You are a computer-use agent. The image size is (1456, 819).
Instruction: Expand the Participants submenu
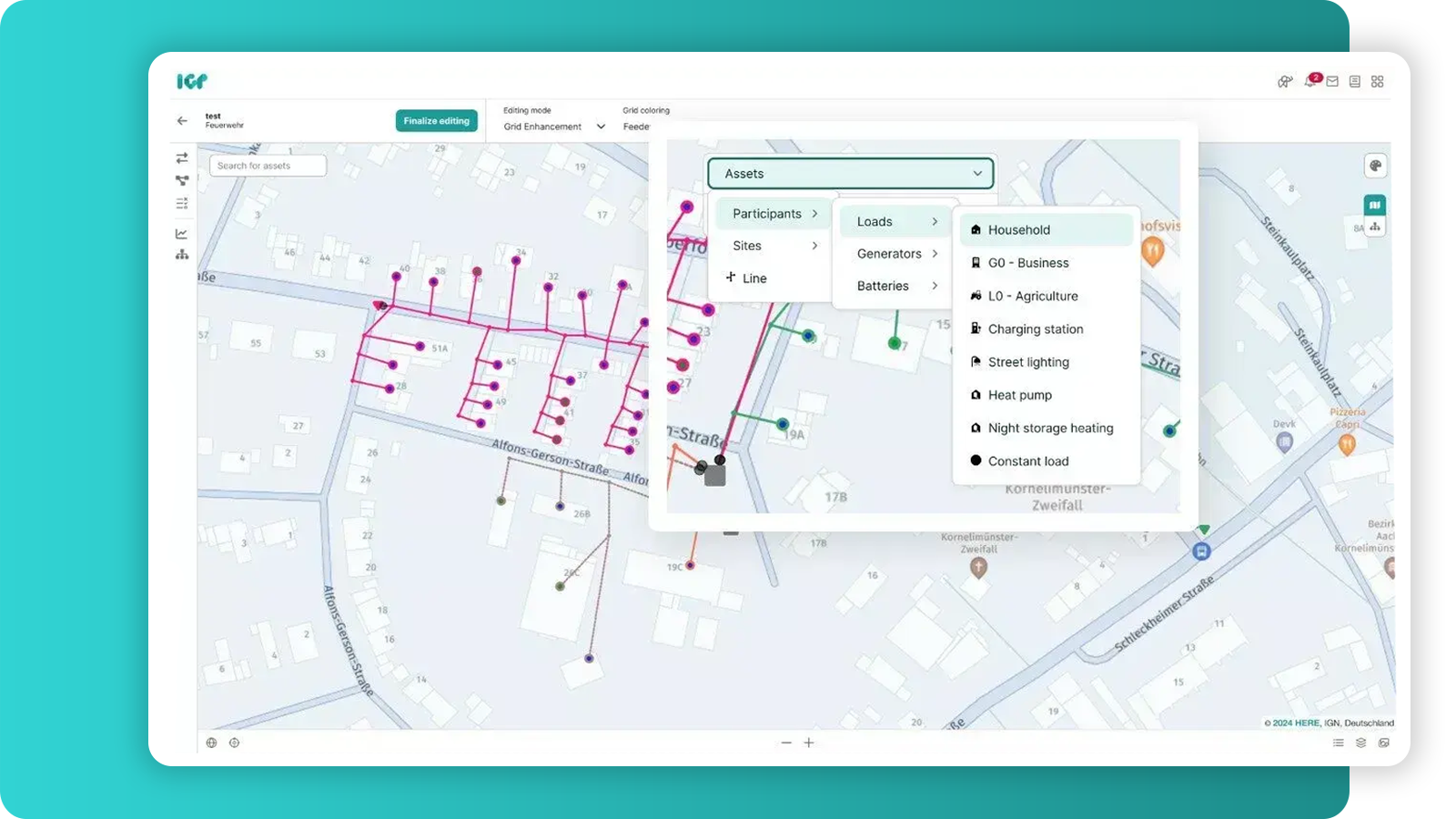click(773, 214)
